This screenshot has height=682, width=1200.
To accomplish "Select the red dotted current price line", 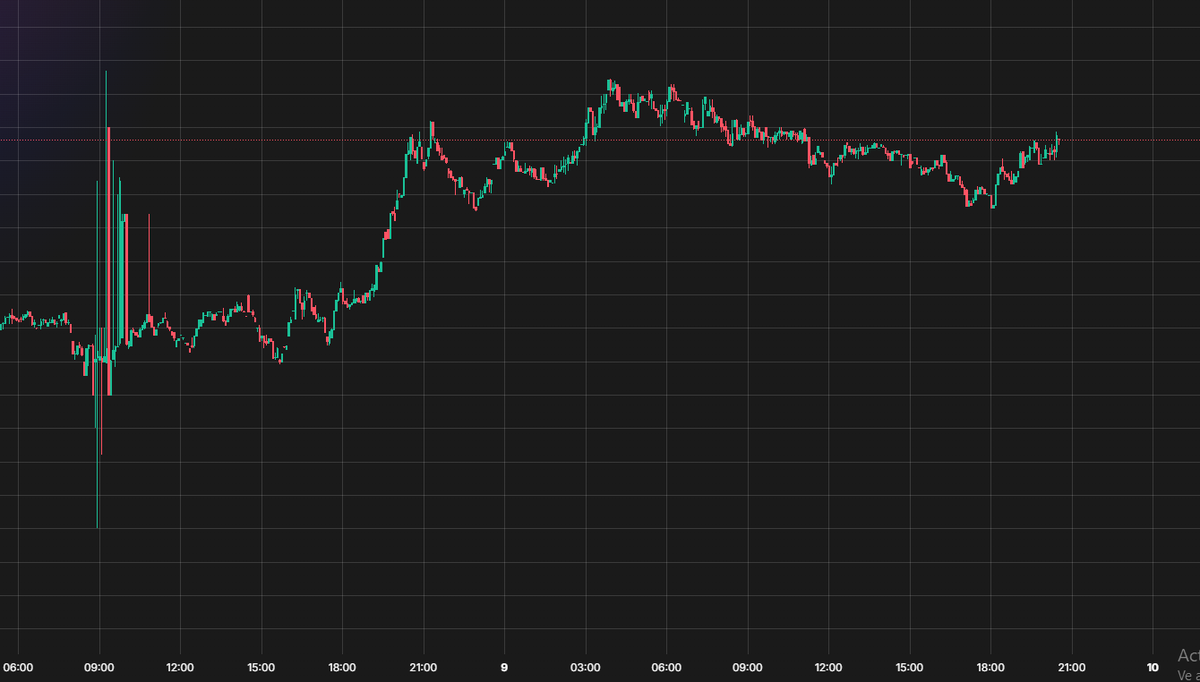I will [x=600, y=140].
